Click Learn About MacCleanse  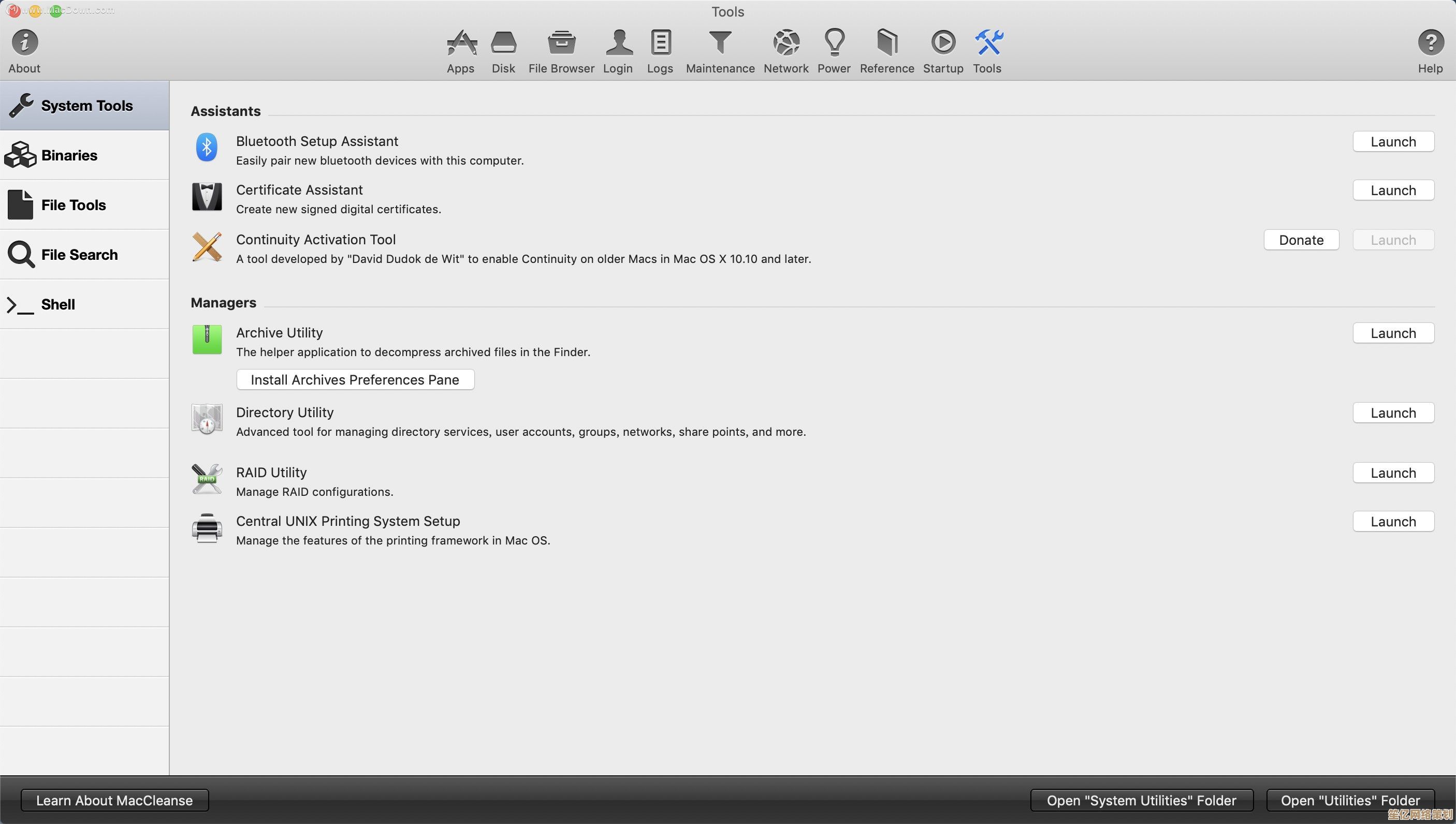pyautogui.click(x=114, y=800)
